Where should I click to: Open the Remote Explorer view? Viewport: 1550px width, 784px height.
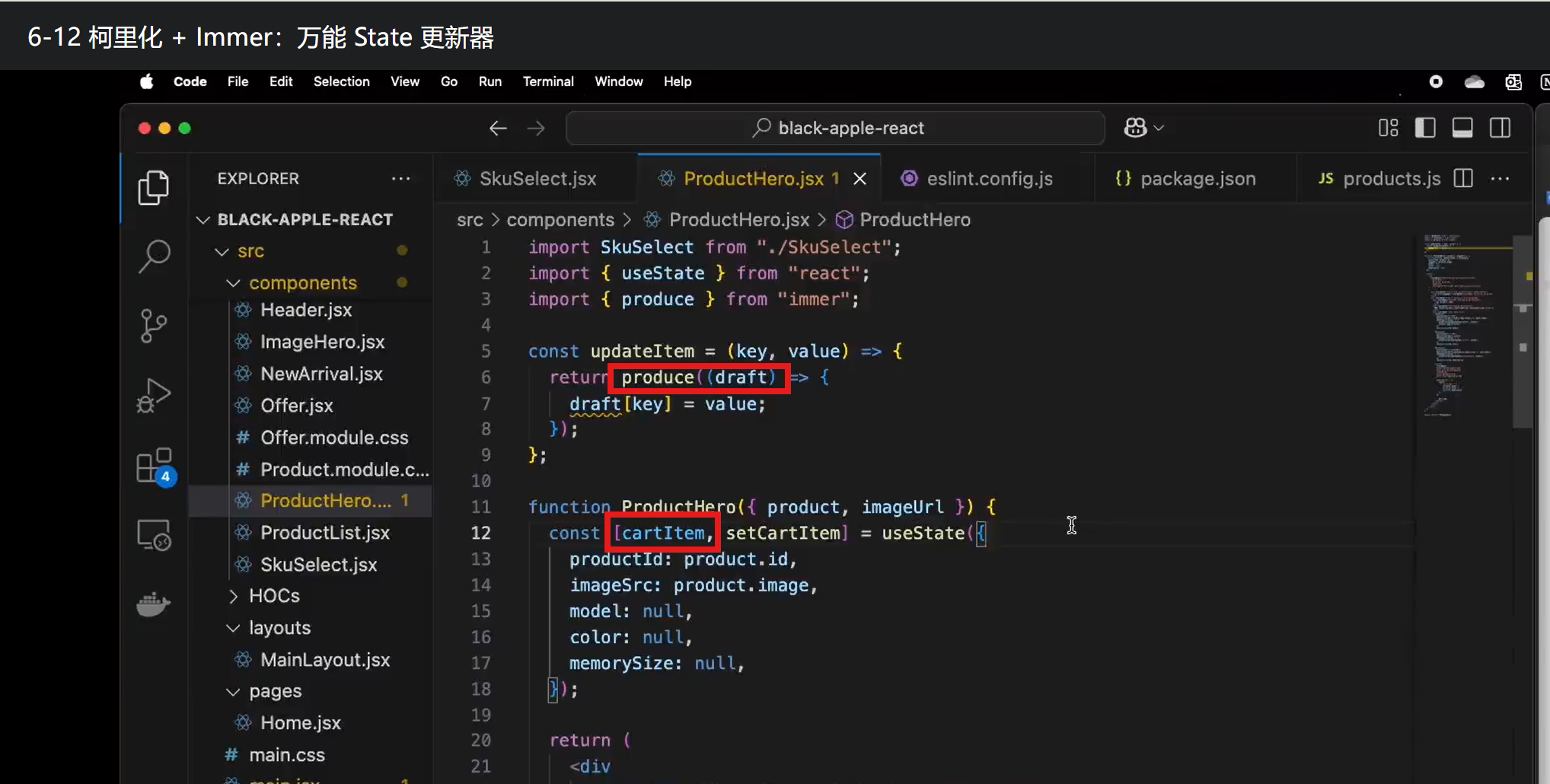click(x=154, y=535)
